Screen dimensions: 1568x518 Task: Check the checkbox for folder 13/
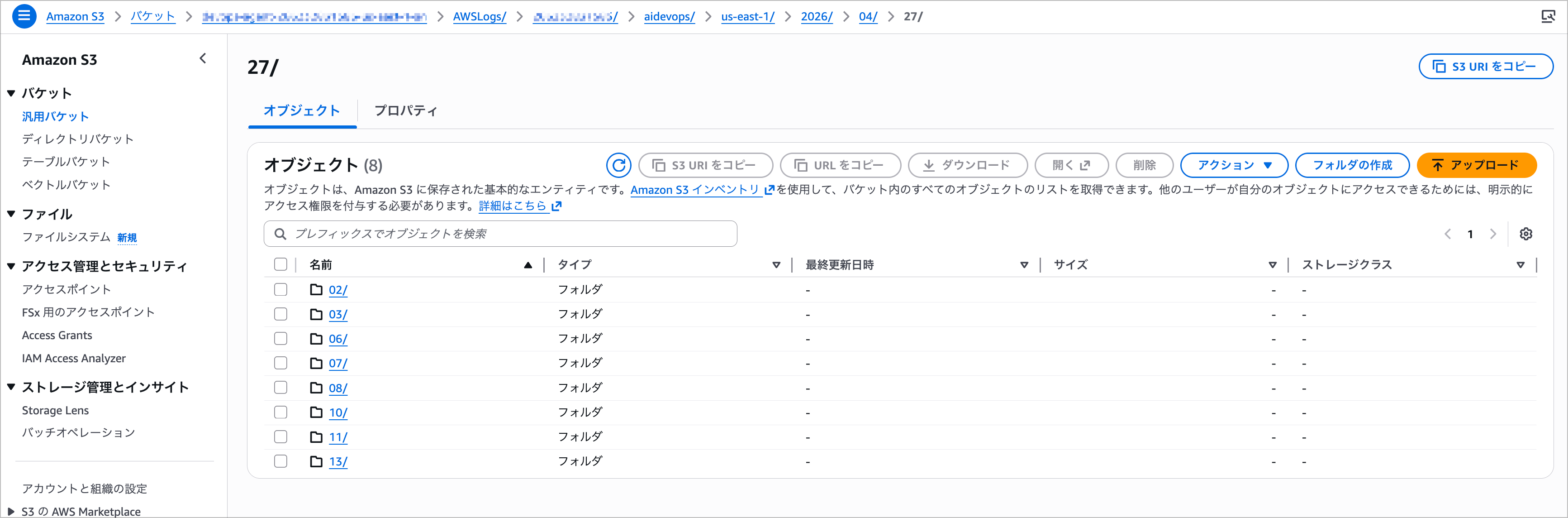(280, 461)
